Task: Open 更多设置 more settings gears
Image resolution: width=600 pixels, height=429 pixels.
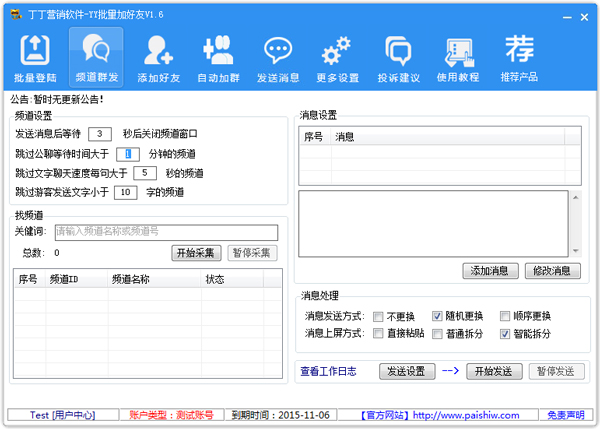Action: click(x=338, y=58)
